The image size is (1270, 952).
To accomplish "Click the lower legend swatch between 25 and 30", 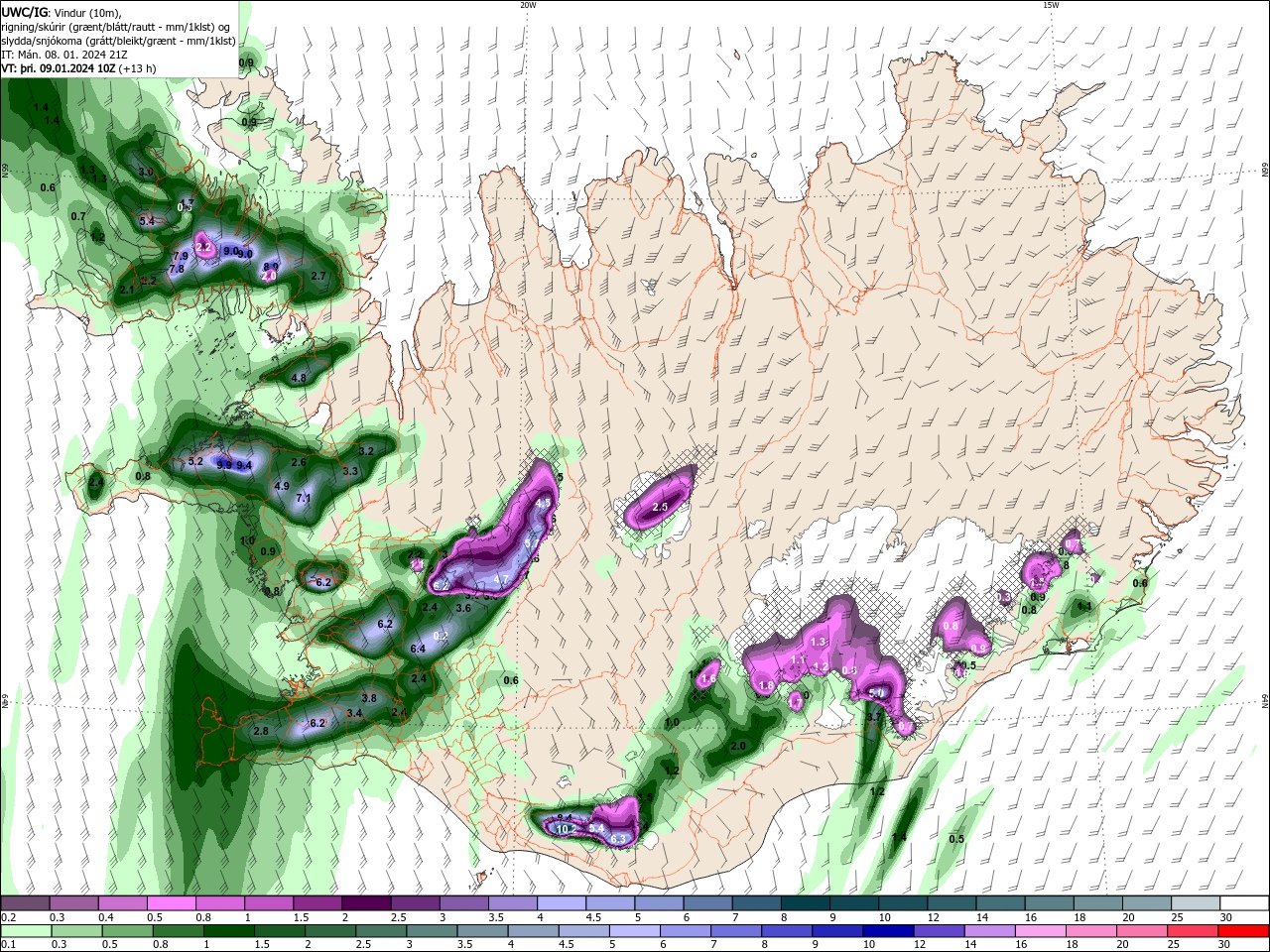I will click(1194, 931).
